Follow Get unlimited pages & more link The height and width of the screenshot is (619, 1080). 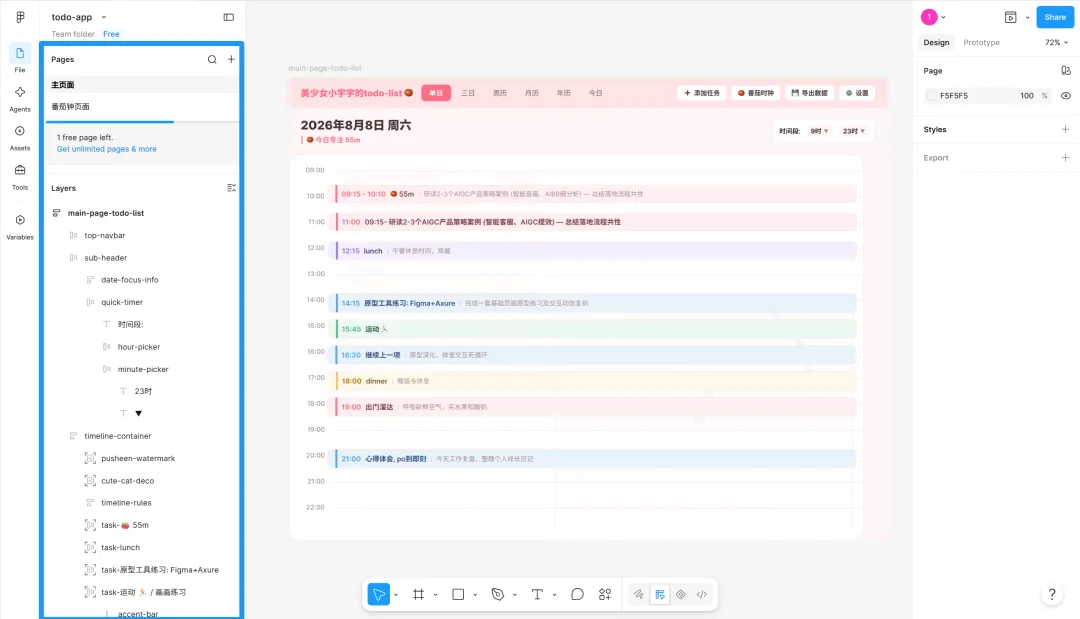(x=107, y=149)
